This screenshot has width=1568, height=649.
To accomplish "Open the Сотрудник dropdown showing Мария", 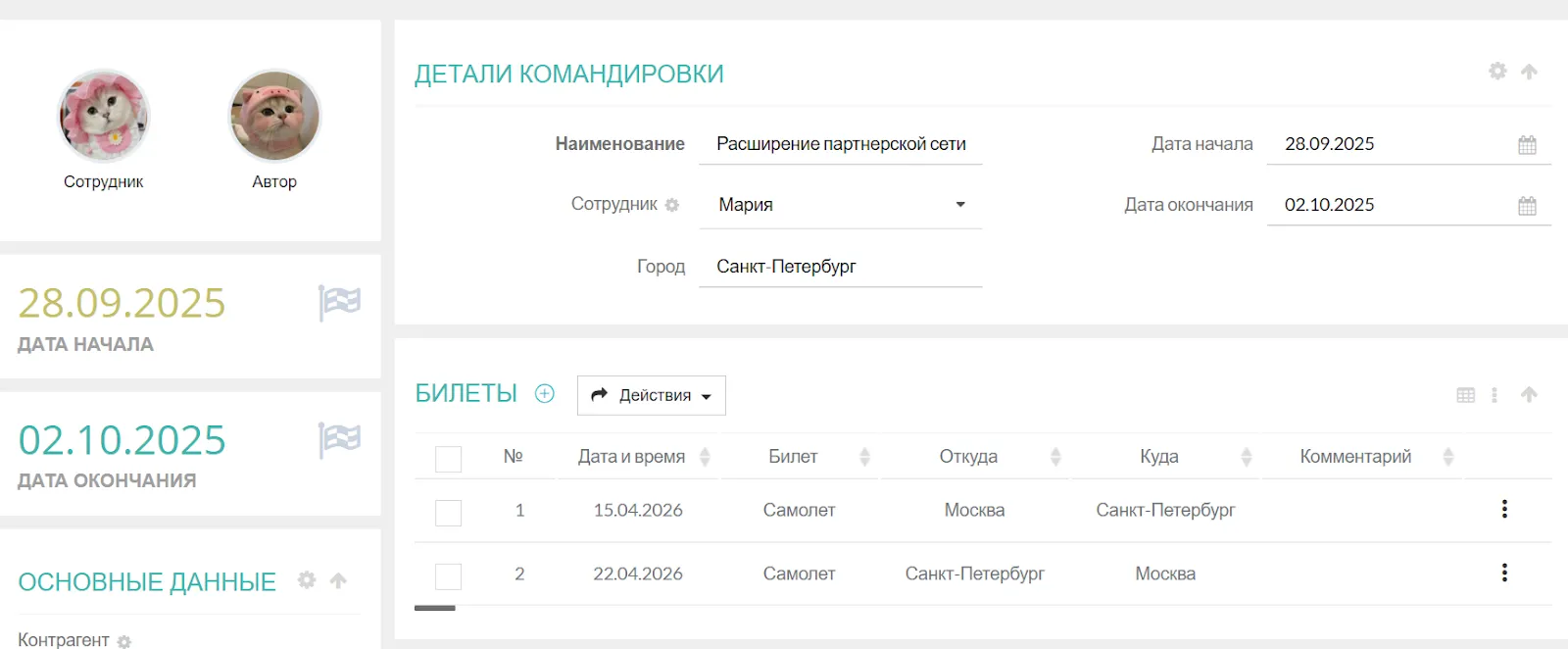I will tap(840, 205).
